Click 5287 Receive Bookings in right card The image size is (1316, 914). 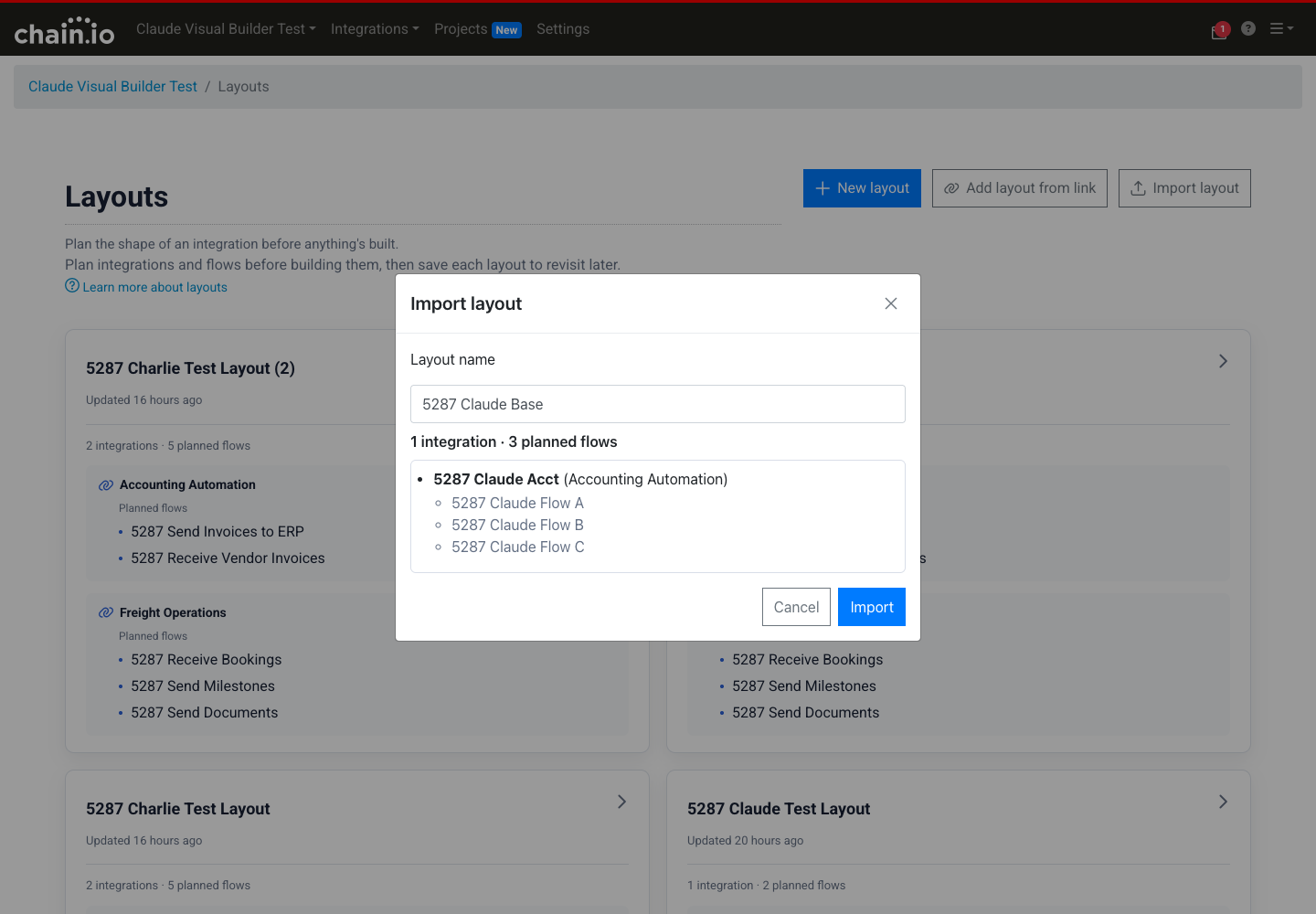(x=807, y=660)
